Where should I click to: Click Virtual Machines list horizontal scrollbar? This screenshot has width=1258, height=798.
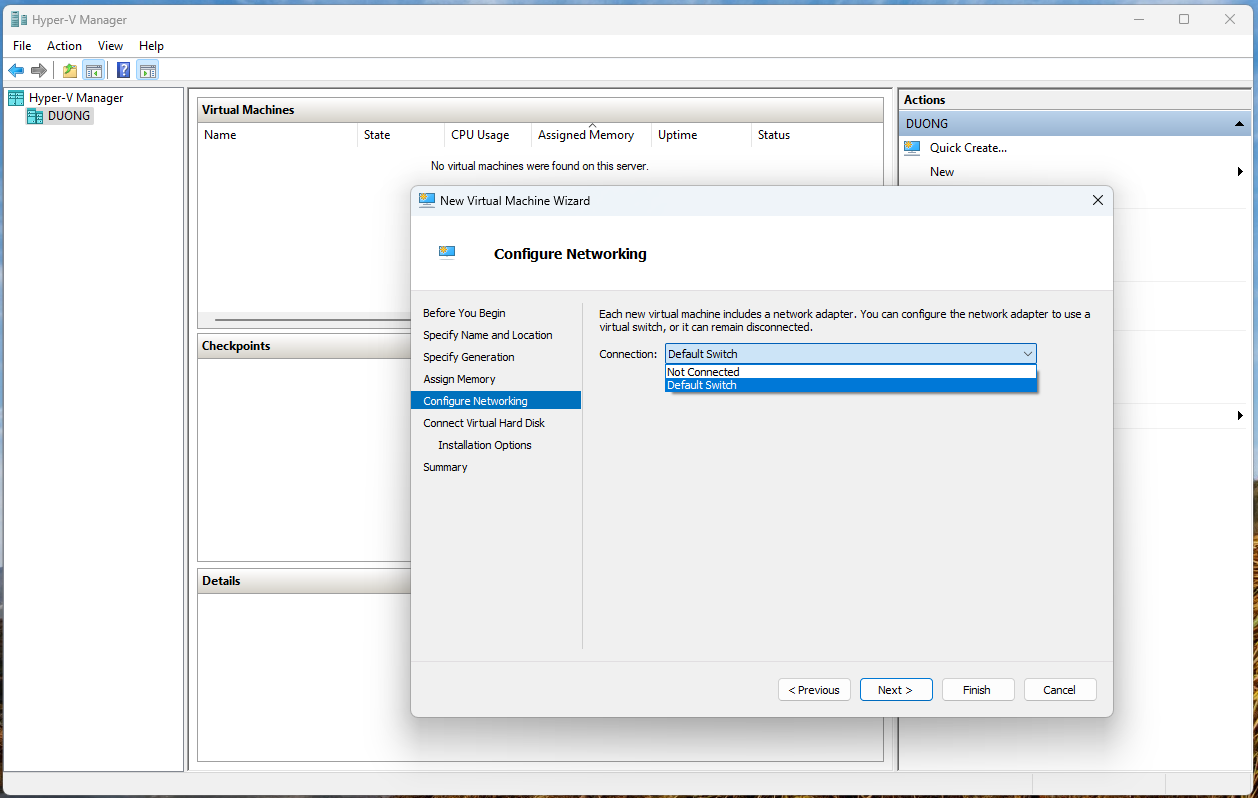pyautogui.click(x=312, y=320)
